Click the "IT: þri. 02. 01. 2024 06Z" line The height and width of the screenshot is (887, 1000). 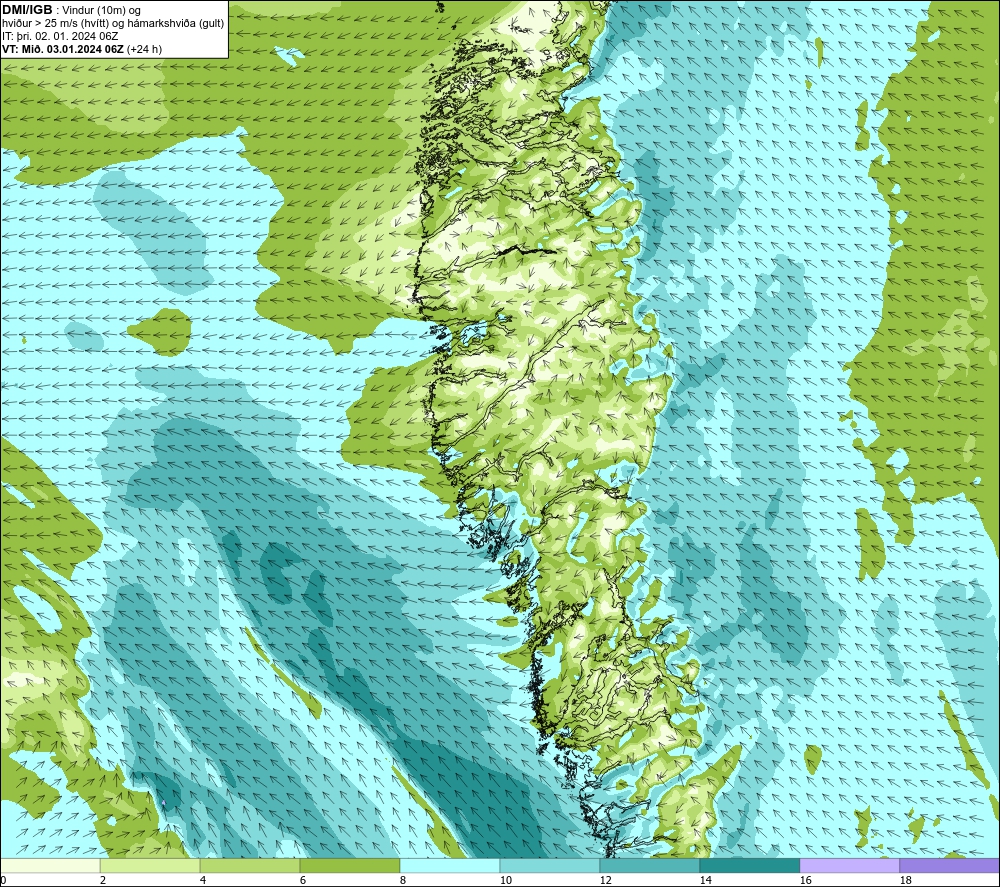click(60, 36)
